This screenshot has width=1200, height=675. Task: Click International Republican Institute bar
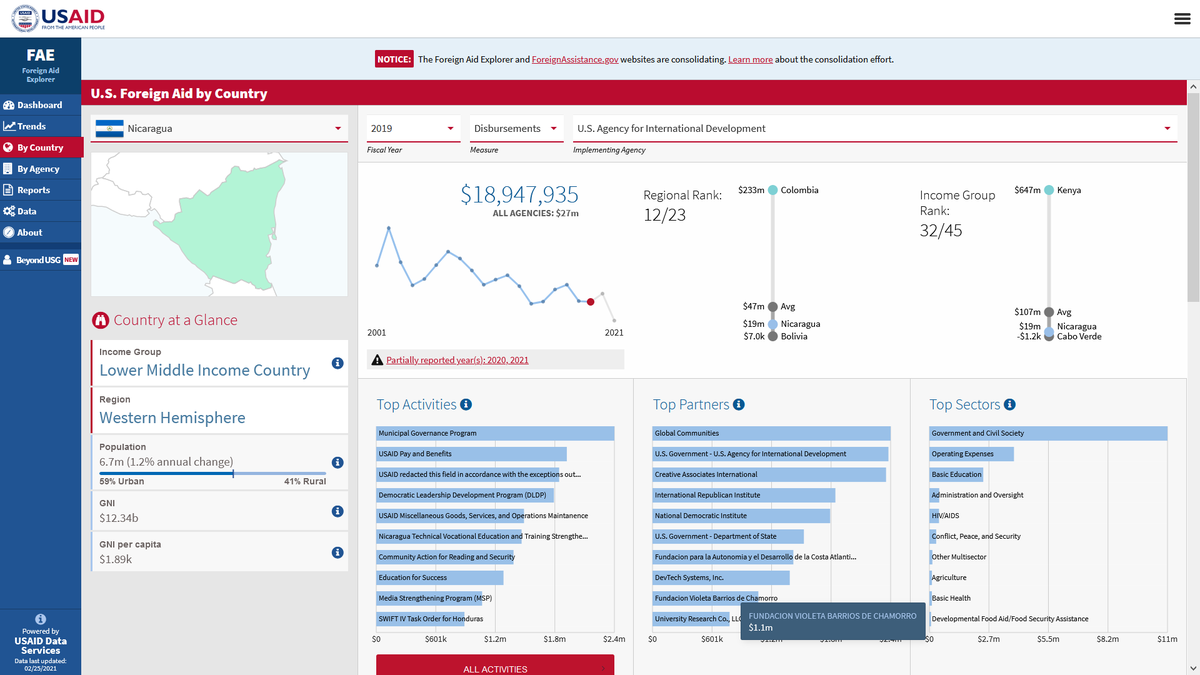(743, 495)
